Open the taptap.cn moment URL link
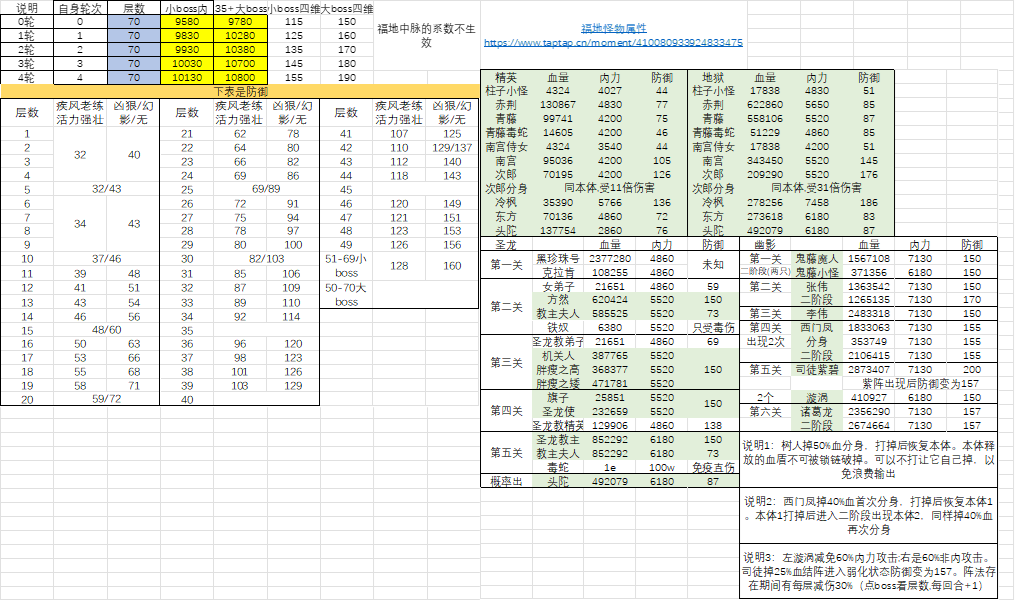 click(x=613, y=43)
